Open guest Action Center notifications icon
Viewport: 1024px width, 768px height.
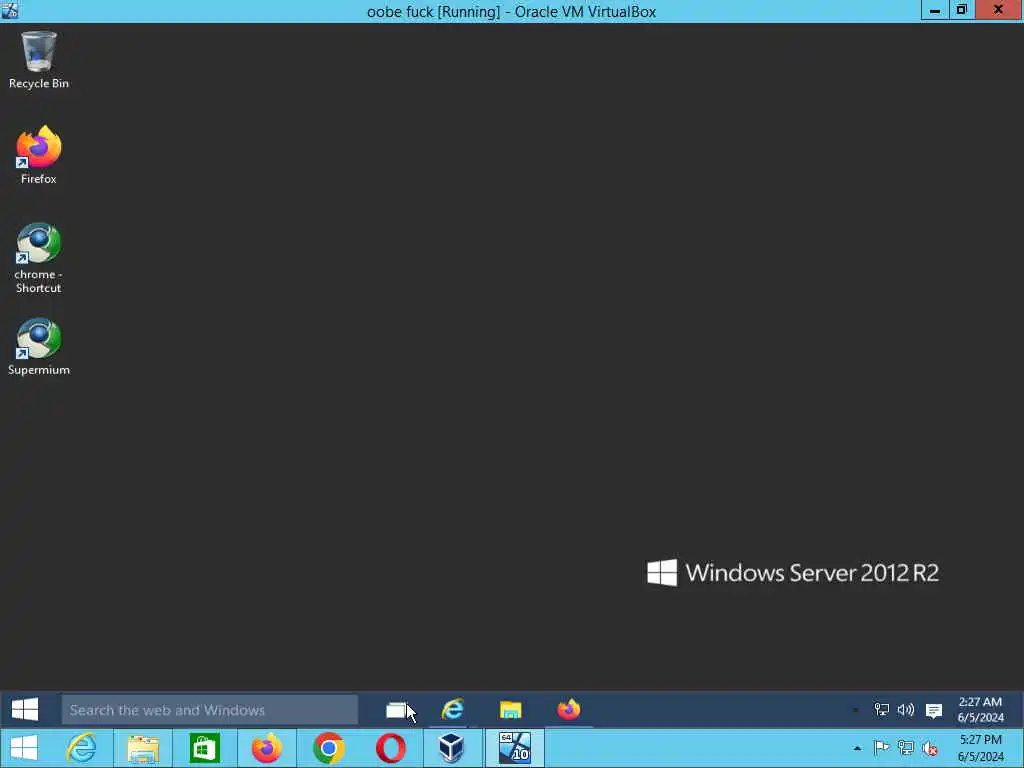pos(934,710)
